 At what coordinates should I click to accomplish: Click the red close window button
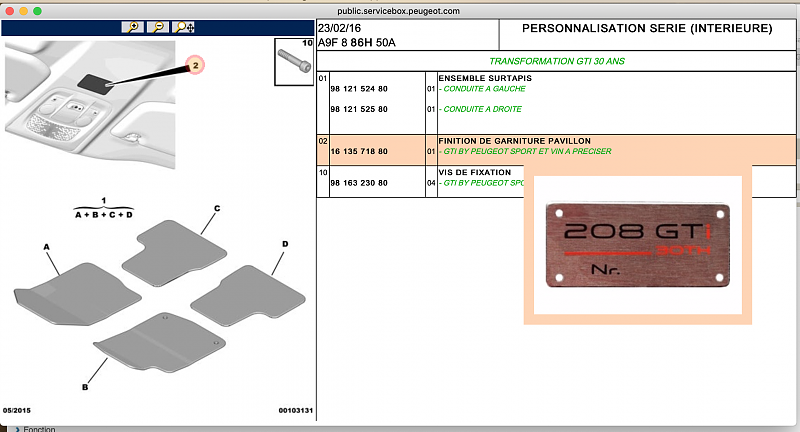[x=10, y=11]
